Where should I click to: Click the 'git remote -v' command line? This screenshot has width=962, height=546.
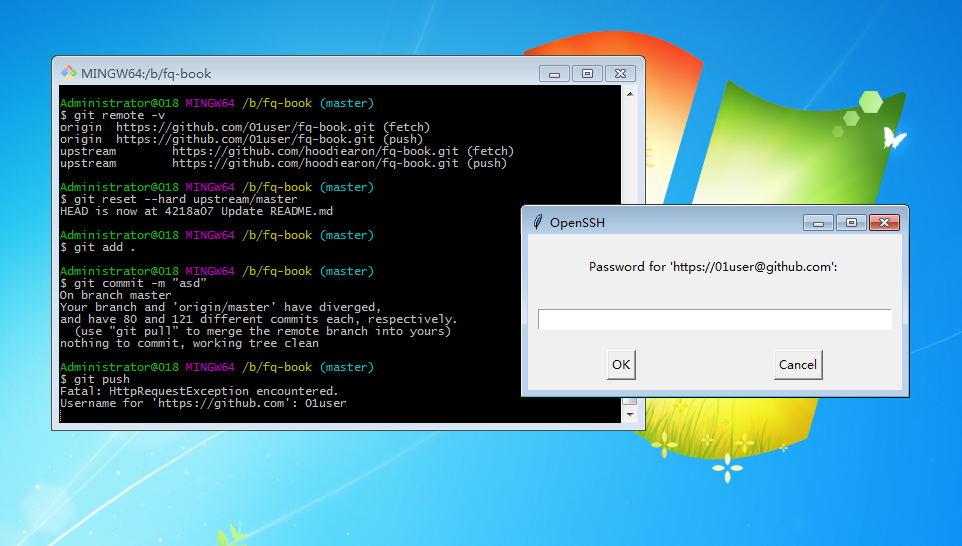[112, 115]
